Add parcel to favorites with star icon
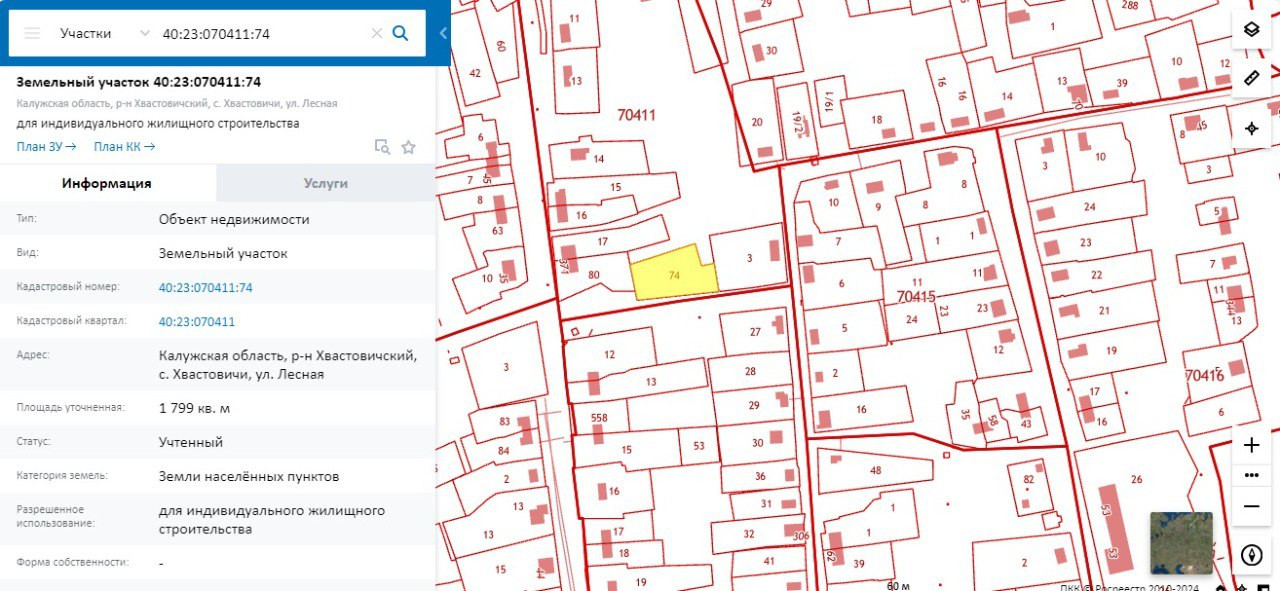Screen dimensions: 1280x591 point(408,147)
